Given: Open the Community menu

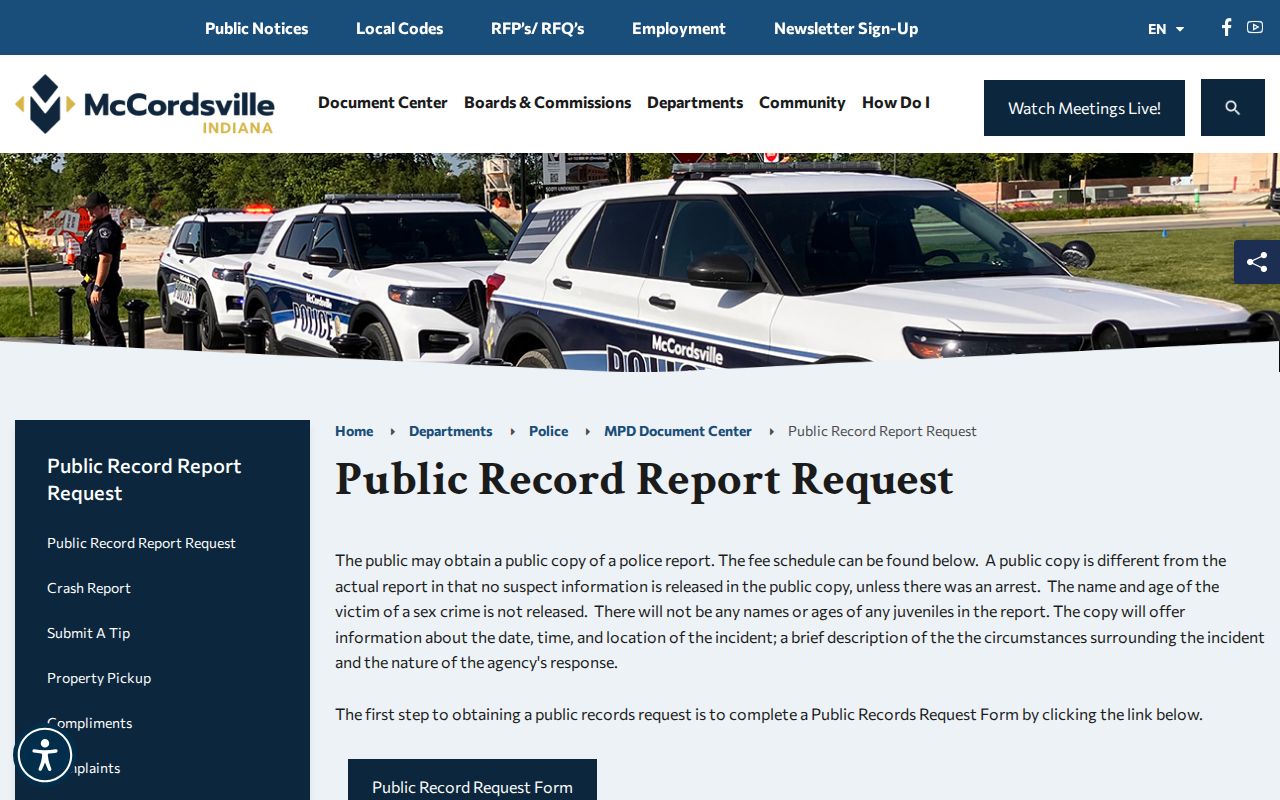Looking at the screenshot, I should click(802, 102).
